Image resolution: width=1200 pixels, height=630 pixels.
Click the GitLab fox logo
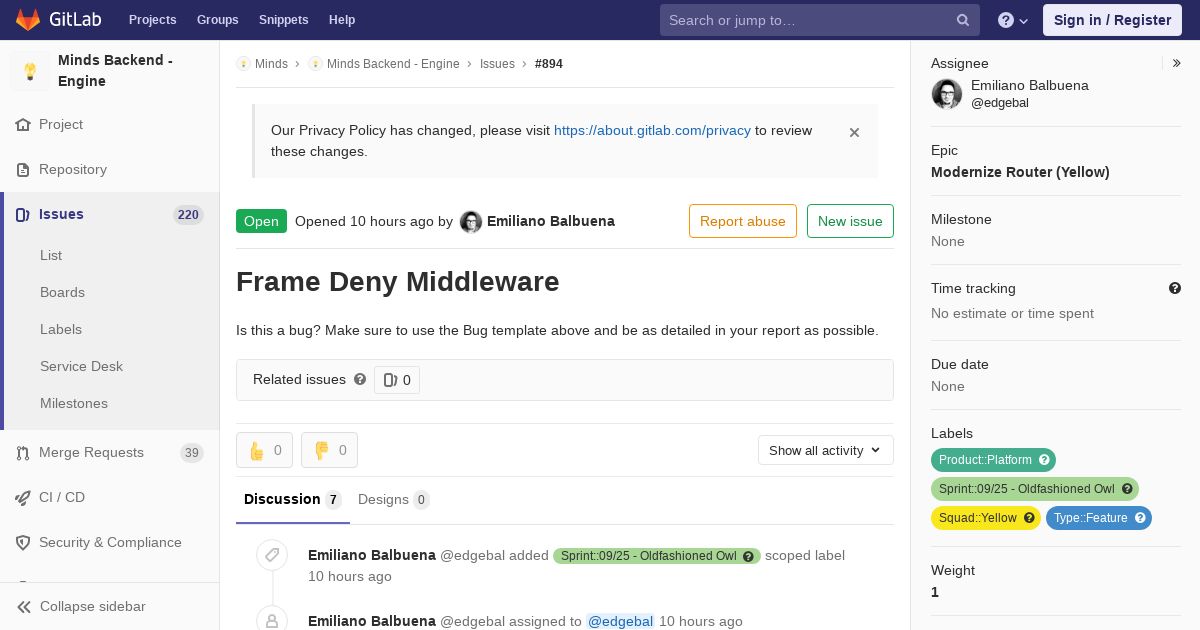pyautogui.click(x=28, y=19)
